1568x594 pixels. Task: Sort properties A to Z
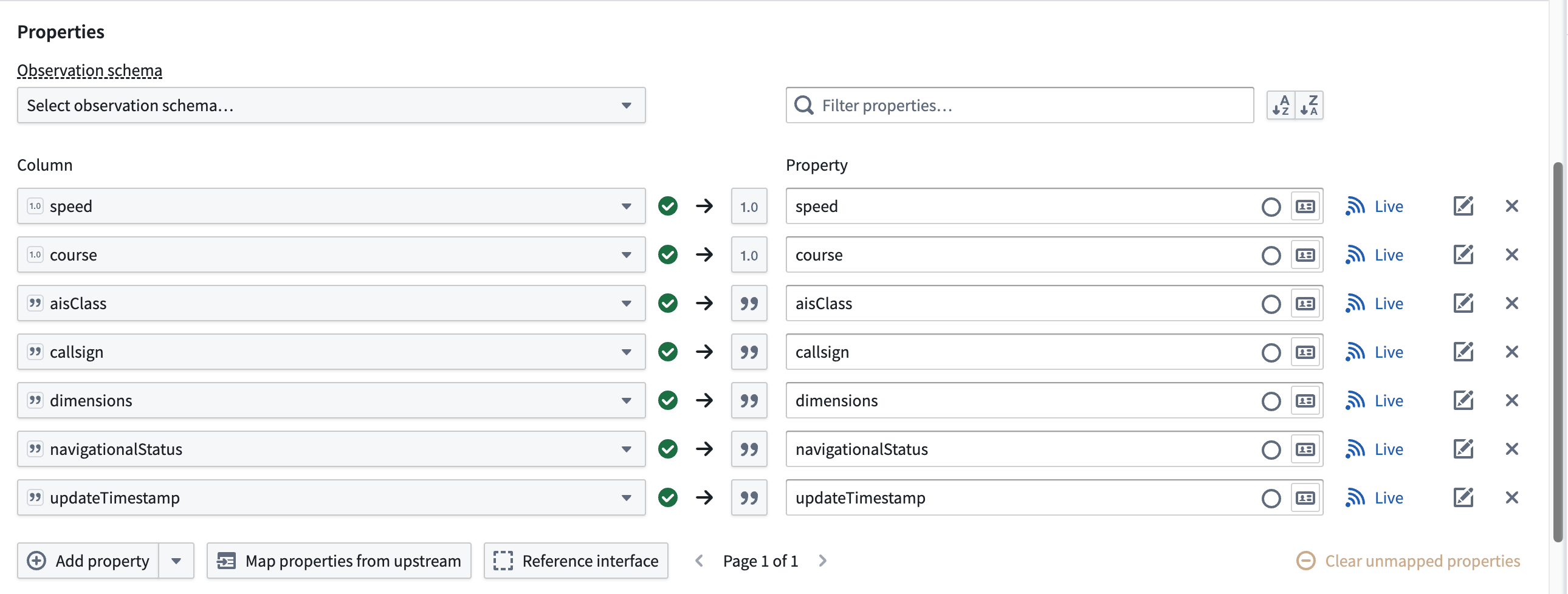coord(1280,104)
